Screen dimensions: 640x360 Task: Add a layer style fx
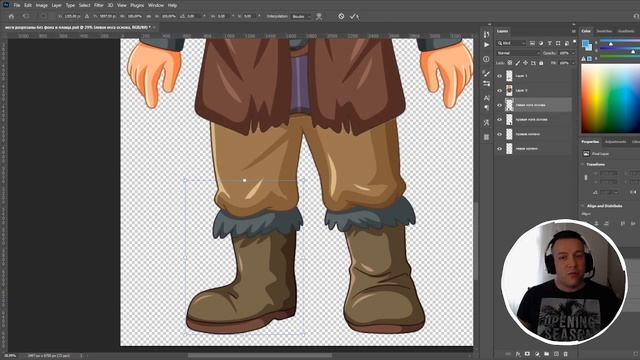coord(518,354)
